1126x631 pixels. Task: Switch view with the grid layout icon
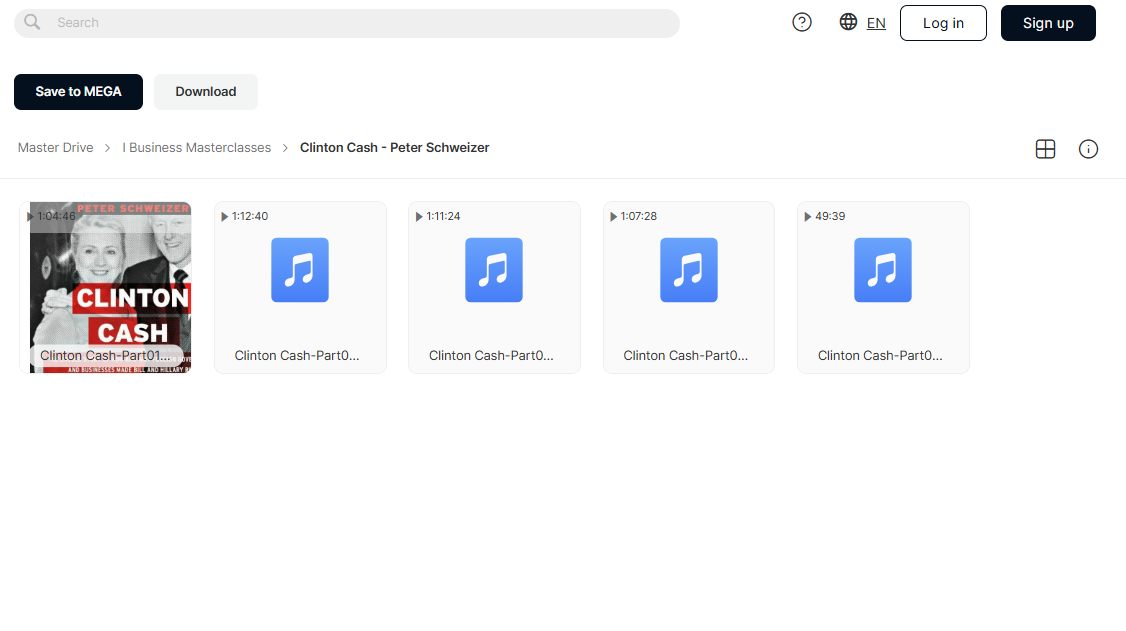click(1046, 149)
